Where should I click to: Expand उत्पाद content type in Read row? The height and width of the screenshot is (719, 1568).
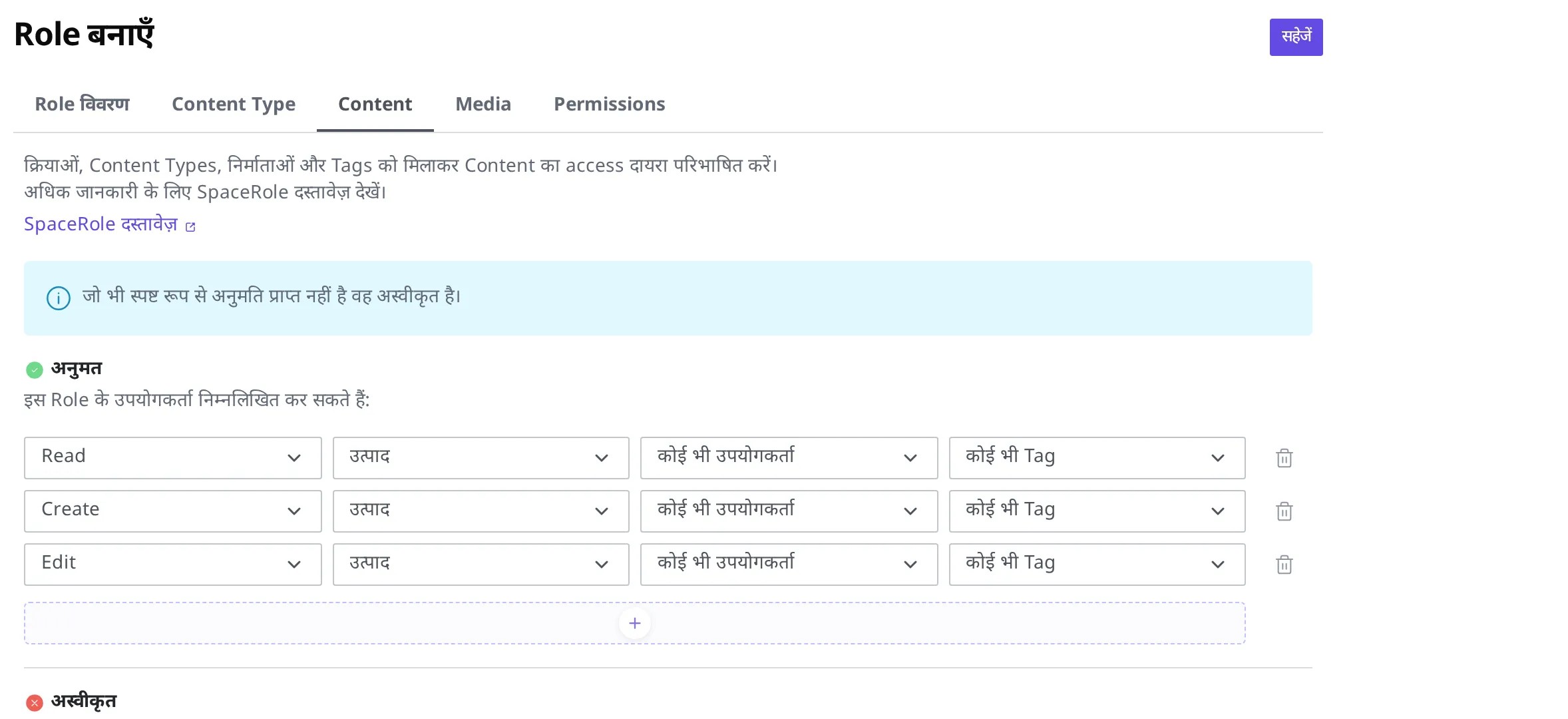(481, 458)
